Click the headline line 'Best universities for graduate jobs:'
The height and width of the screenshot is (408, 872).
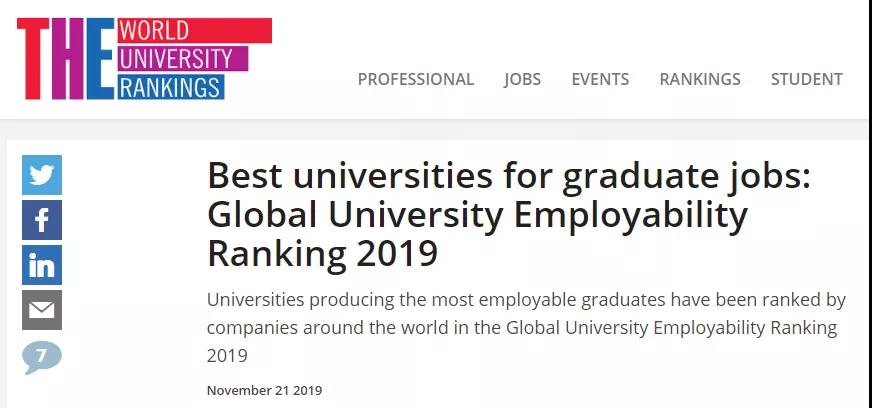click(509, 176)
